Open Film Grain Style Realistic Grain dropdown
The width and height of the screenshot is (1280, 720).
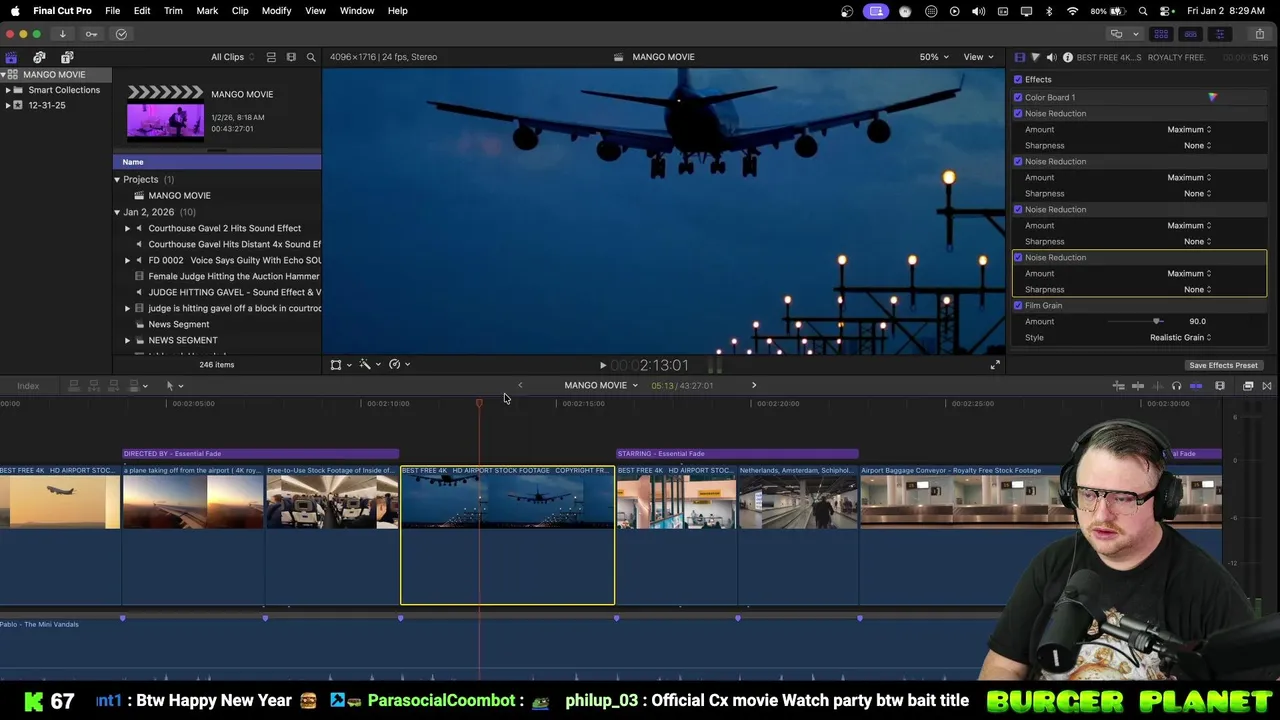pos(1180,337)
